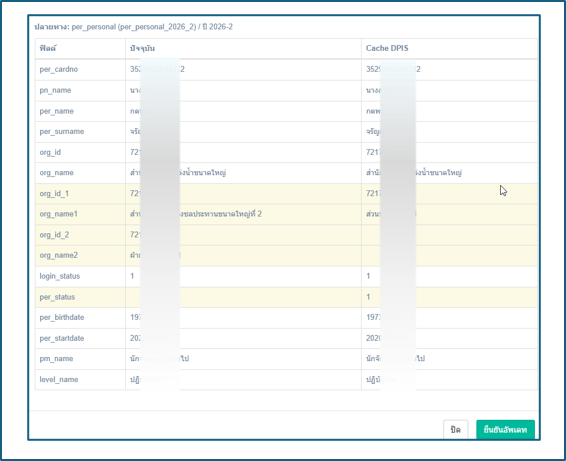This screenshot has width=566, height=461.
Task: Select the org_id field label
Action: click(x=50, y=152)
